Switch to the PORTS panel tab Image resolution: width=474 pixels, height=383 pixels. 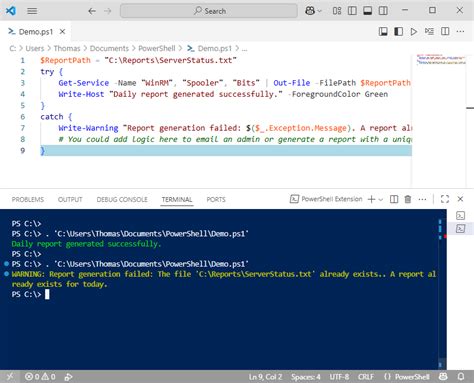(x=216, y=200)
